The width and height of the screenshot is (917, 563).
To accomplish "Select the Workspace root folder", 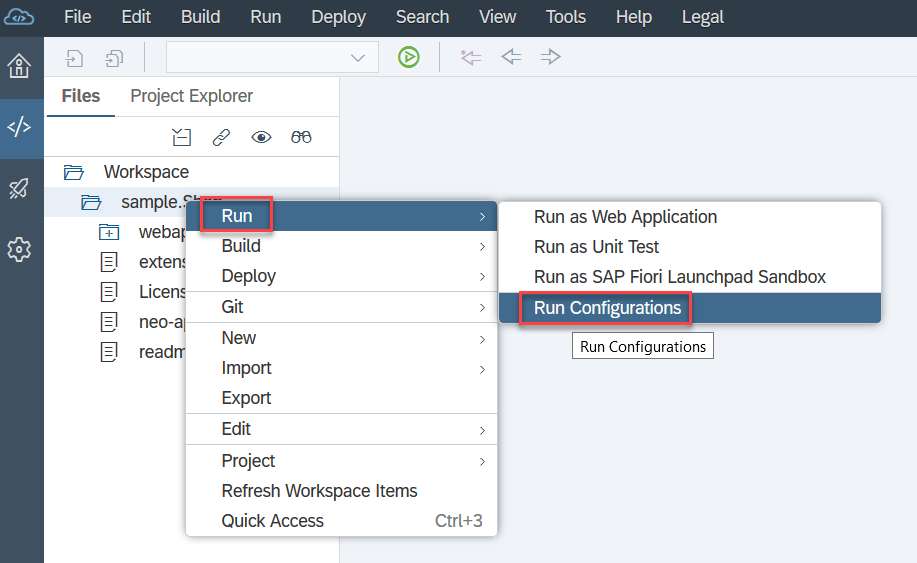I will tap(146, 172).
